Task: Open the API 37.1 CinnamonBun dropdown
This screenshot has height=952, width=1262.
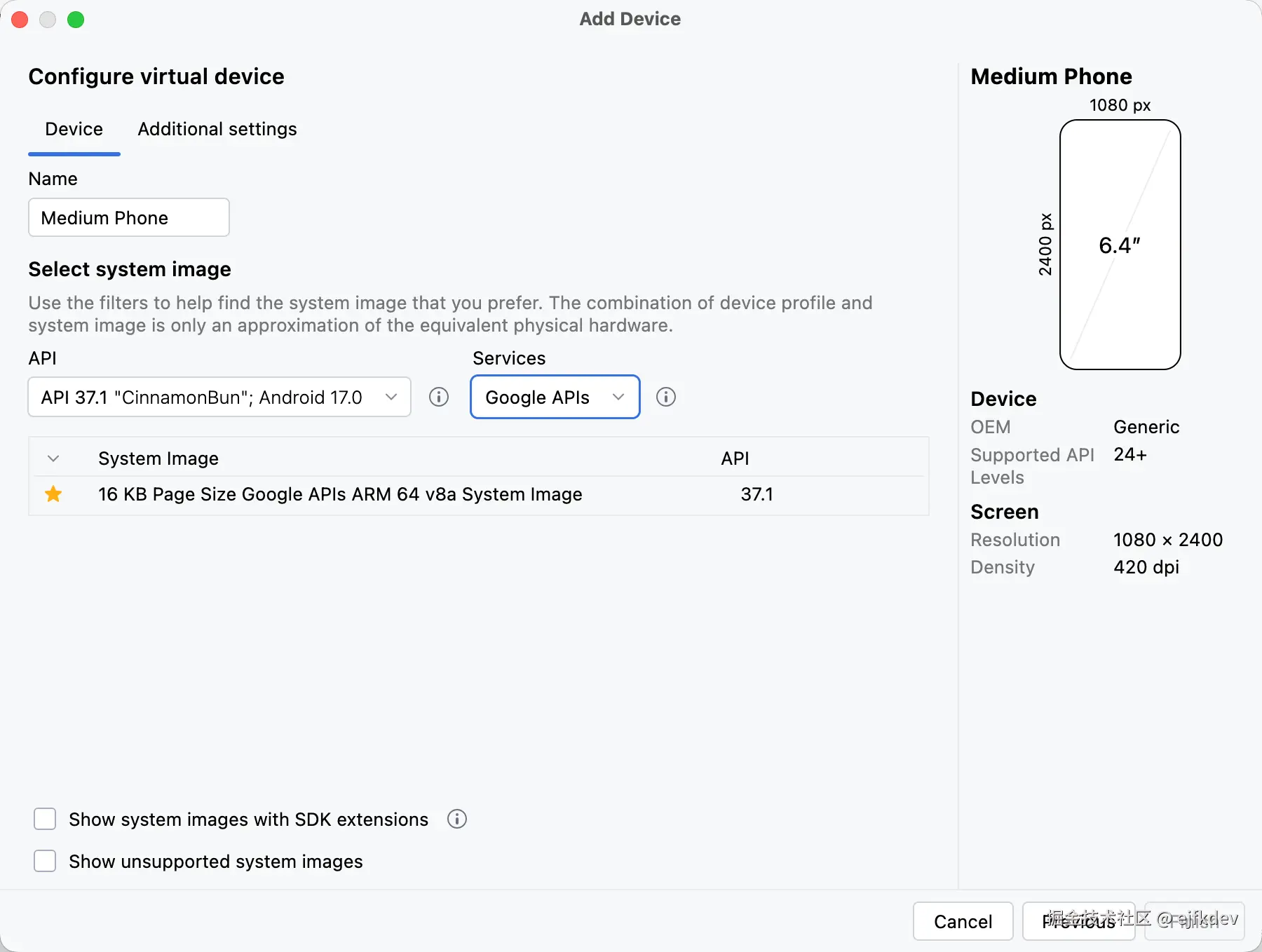Action: (x=219, y=397)
